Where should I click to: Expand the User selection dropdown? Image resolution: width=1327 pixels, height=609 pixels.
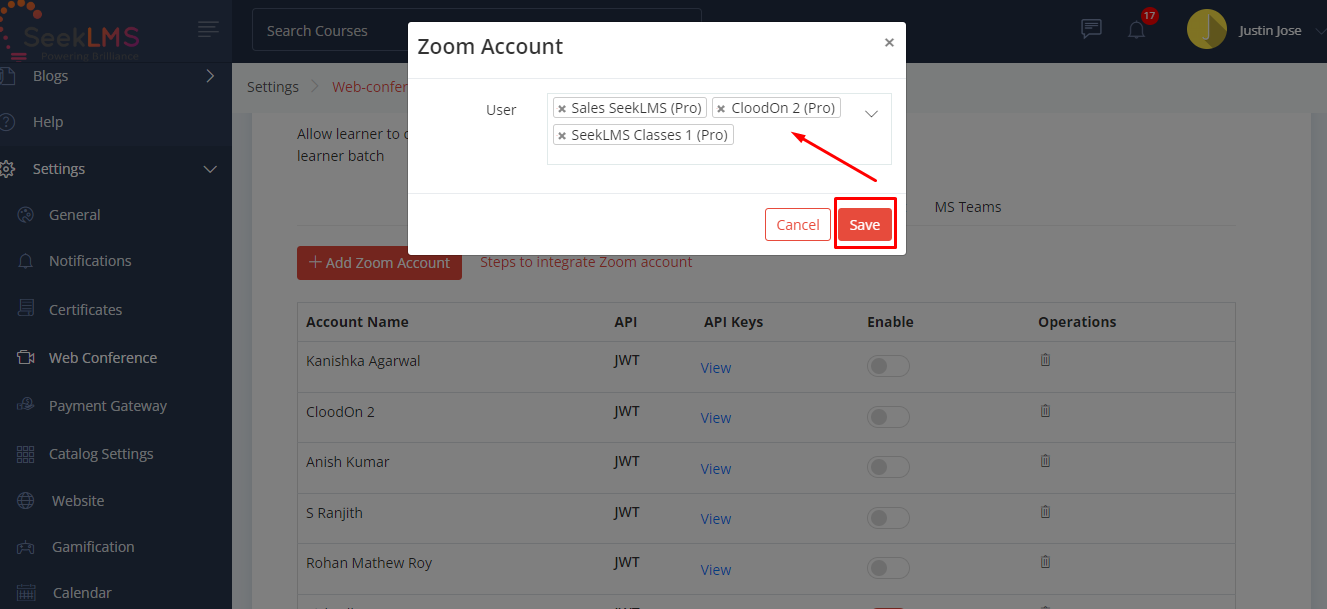[x=870, y=113]
